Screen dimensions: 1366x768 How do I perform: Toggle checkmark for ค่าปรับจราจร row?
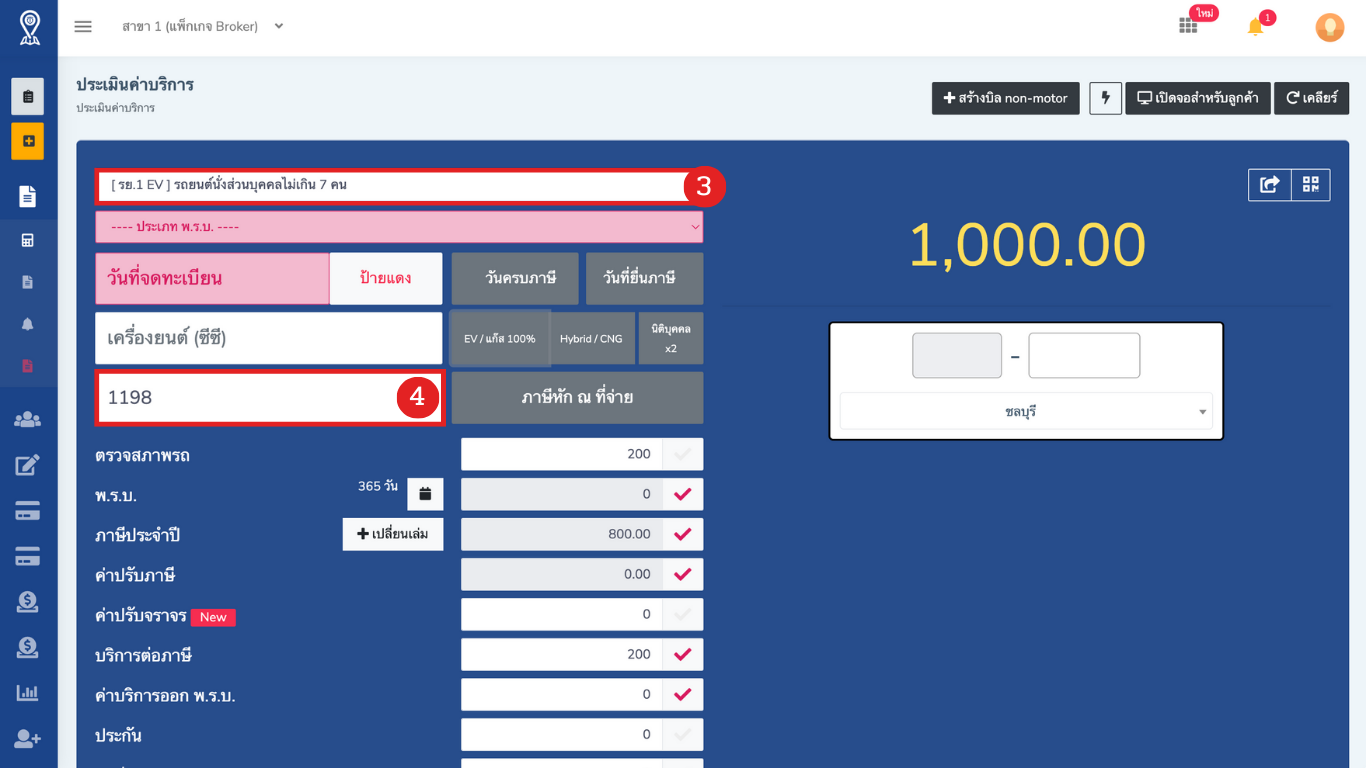(683, 614)
